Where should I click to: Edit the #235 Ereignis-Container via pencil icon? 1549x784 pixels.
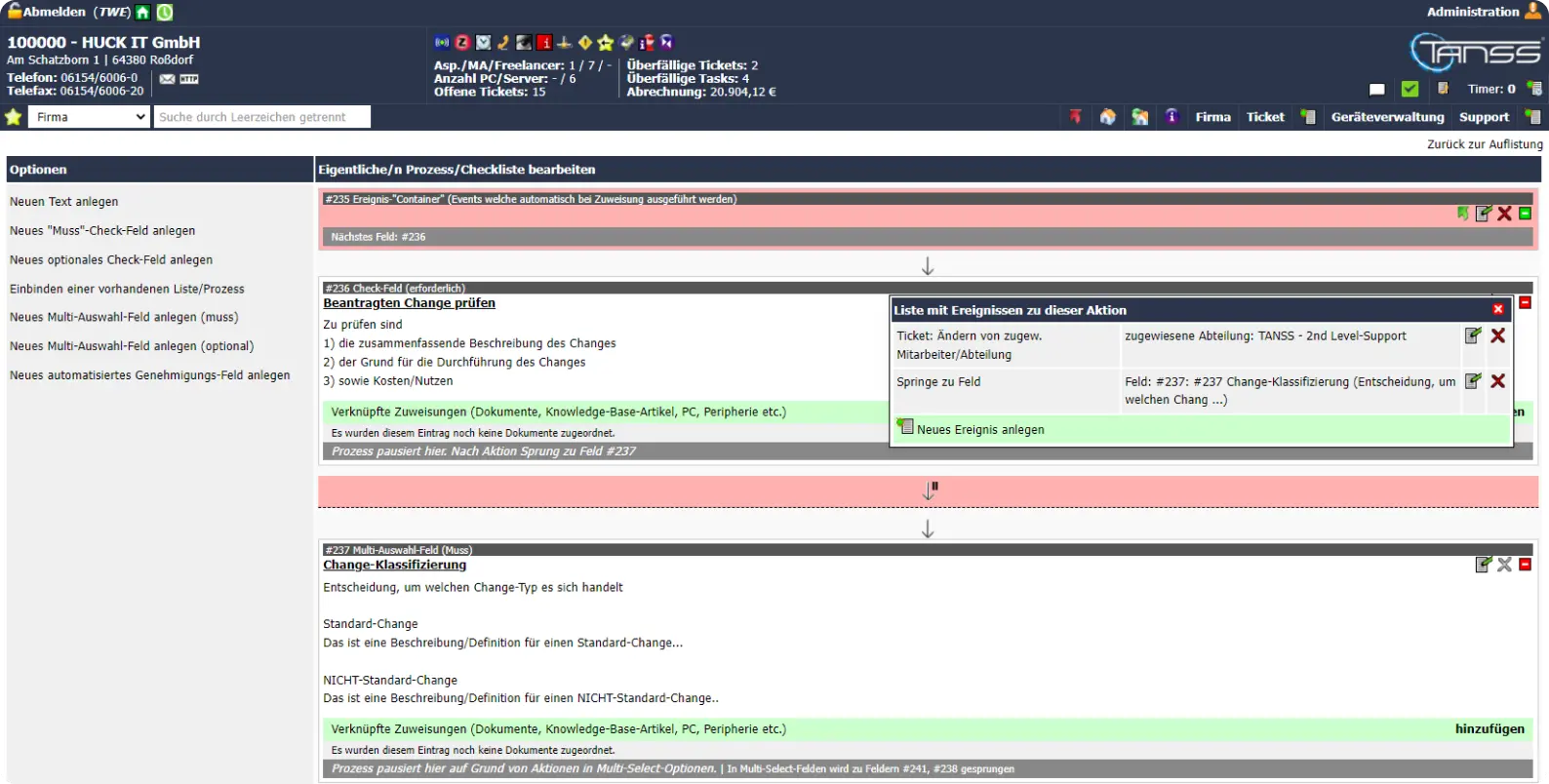1484,214
